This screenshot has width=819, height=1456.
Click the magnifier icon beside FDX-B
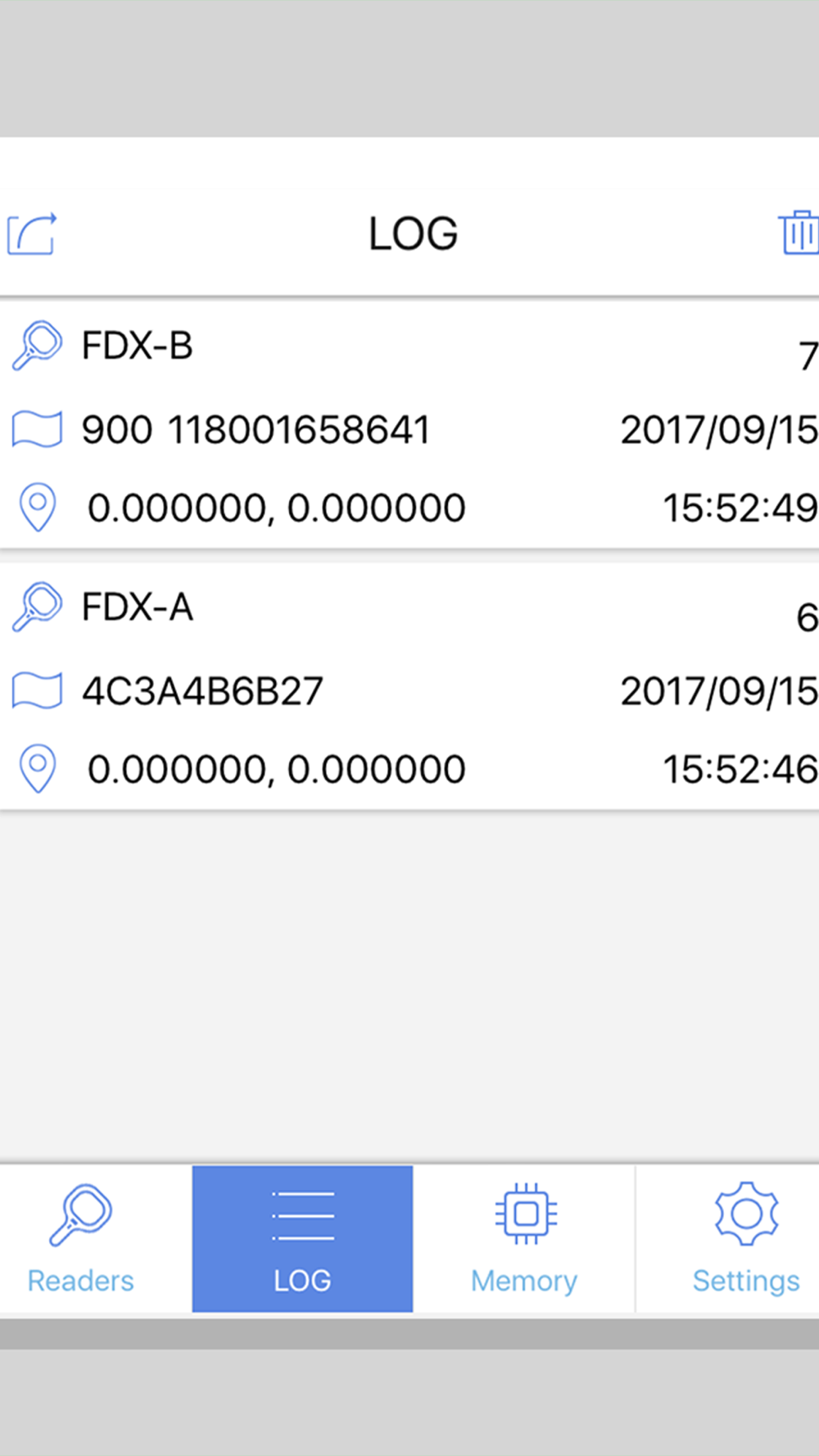[37, 346]
